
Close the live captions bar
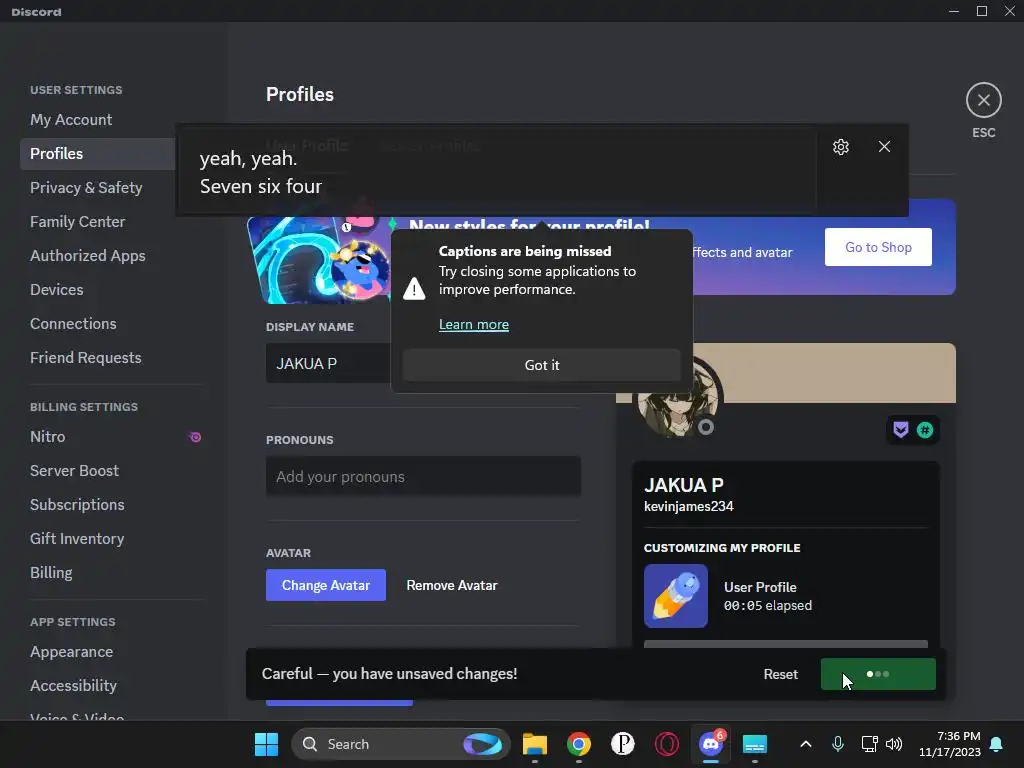coord(884,147)
